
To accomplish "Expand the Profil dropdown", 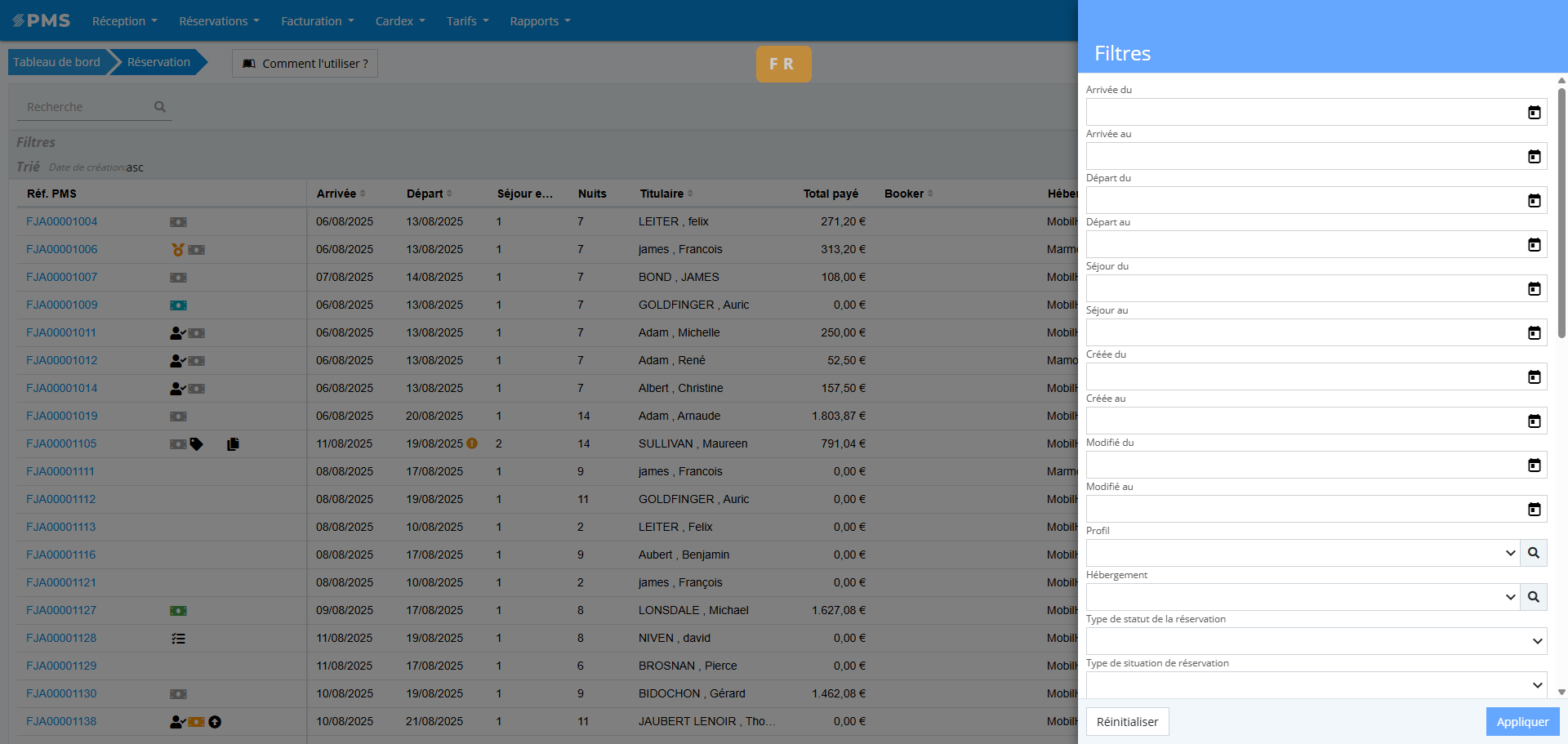I will click(x=1509, y=553).
